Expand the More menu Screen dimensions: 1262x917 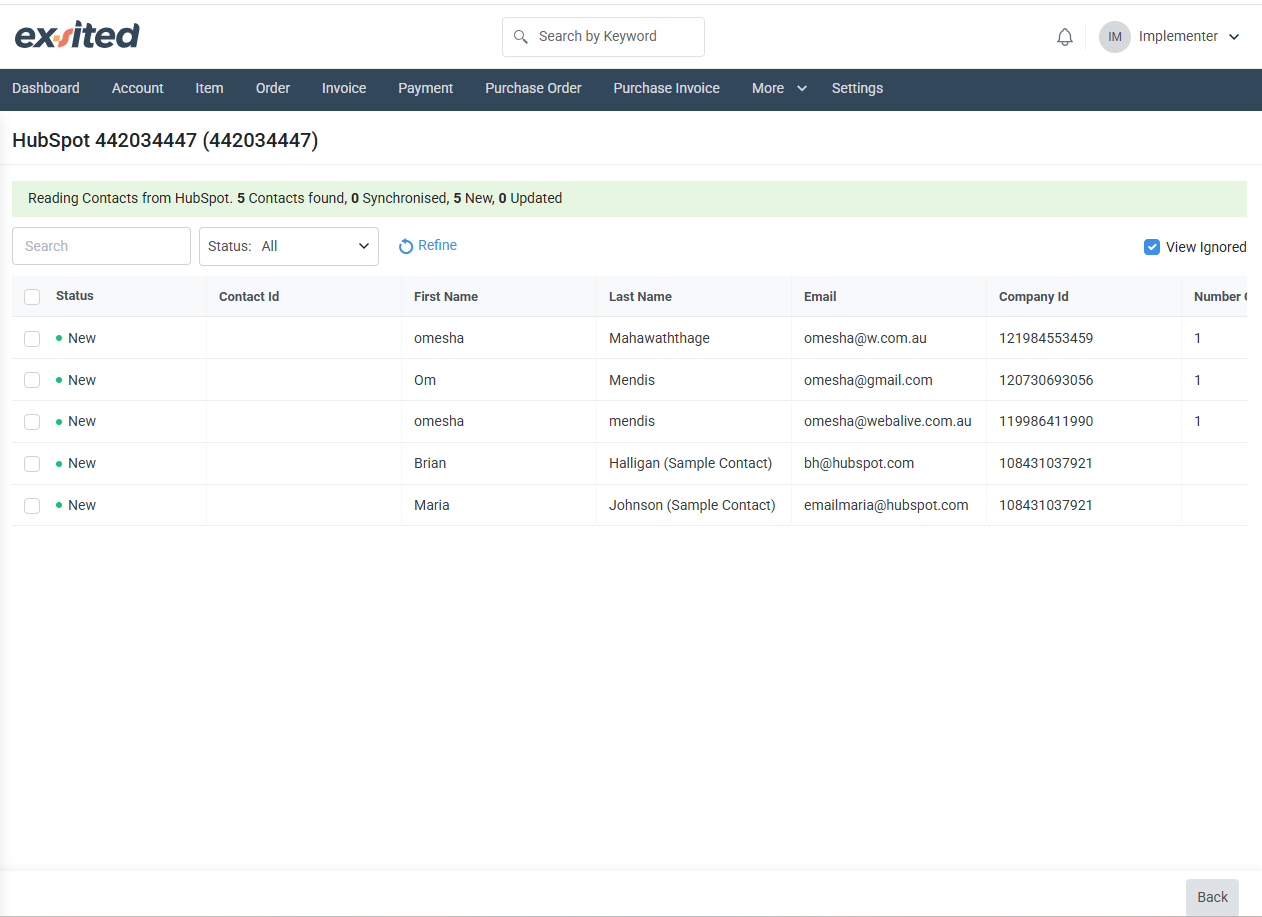[x=779, y=88]
